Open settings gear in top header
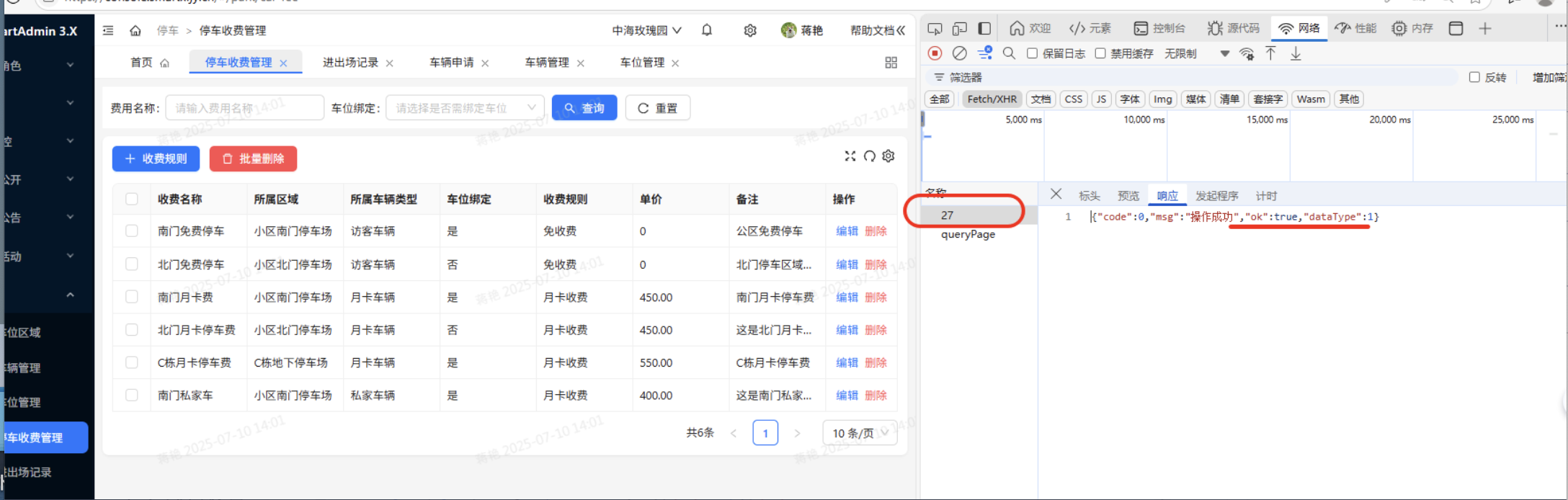The image size is (1568, 500). pos(750,30)
